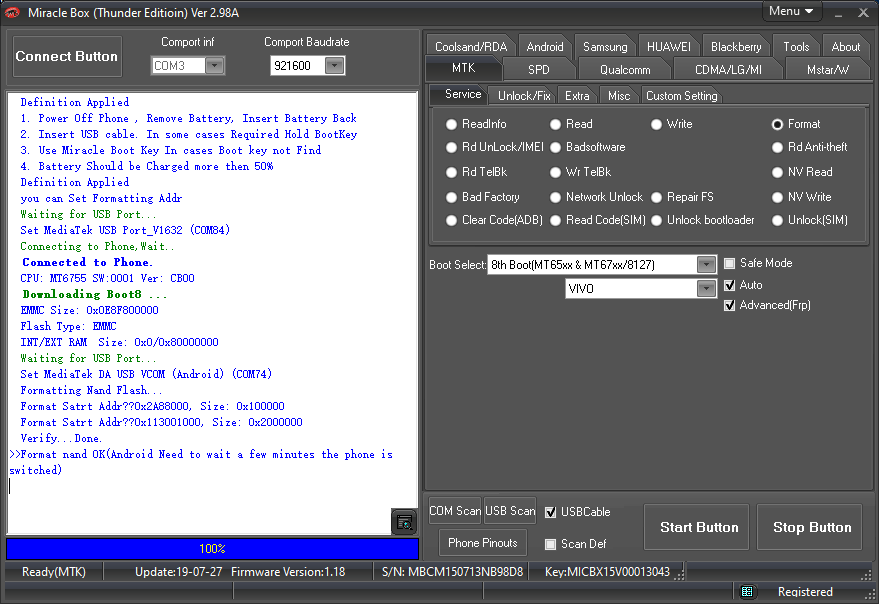The image size is (879, 604).
Task: Toggle the USBCable checkbox
Action: click(550, 512)
